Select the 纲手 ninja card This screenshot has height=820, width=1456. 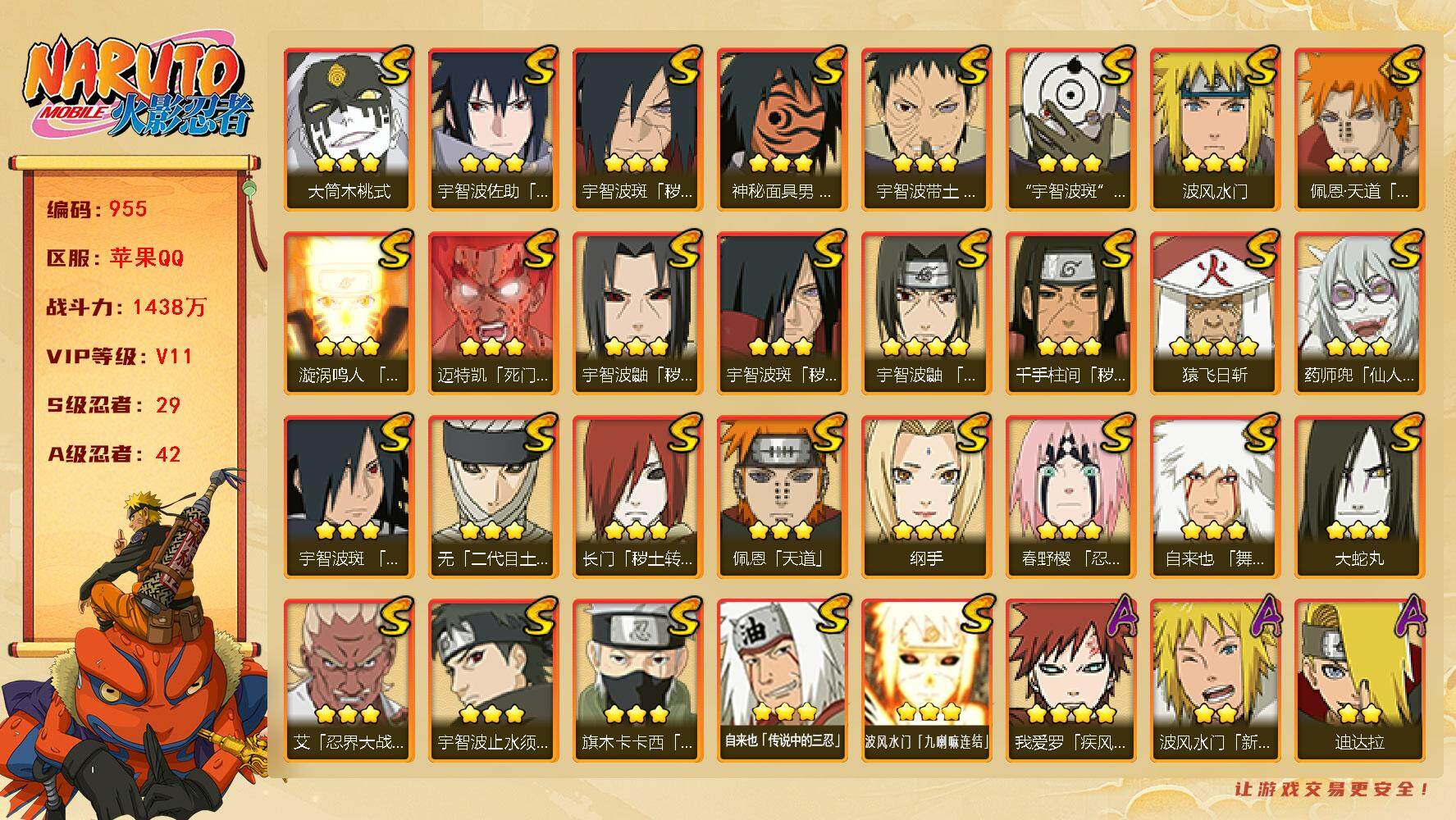pos(927,497)
